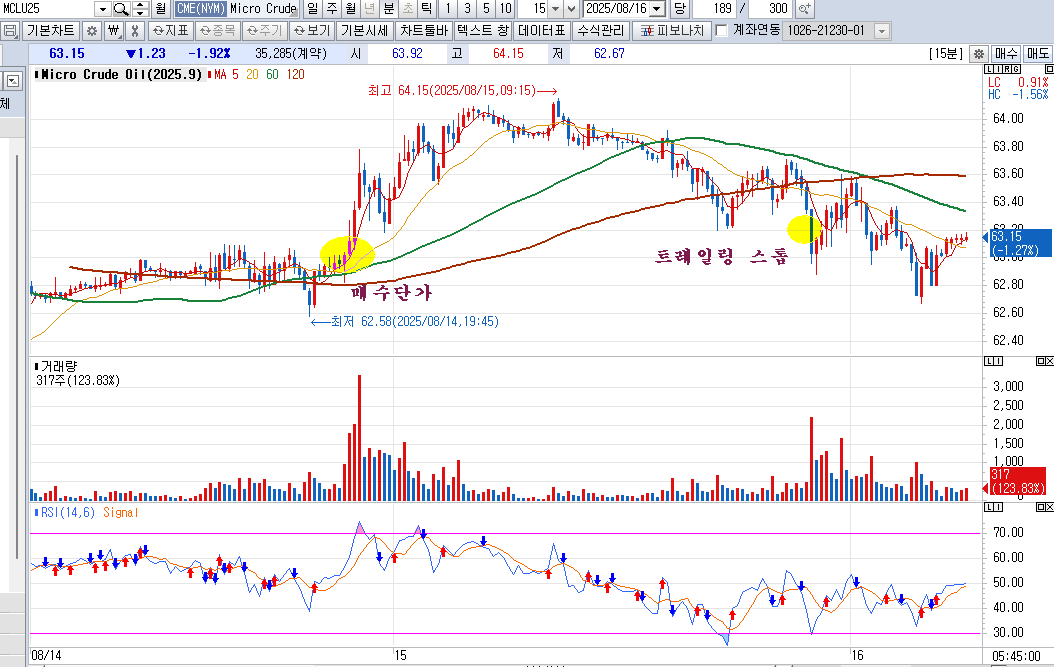Click the scissors tool icon in the toolbar
The width and height of the screenshot is (1054, 667).
click(x=134, y=31)
